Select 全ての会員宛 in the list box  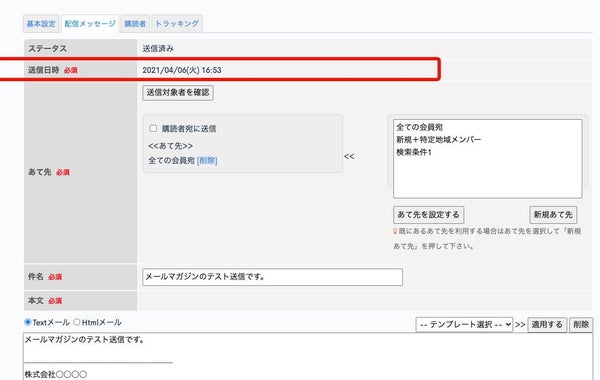(x=419, y=127)
